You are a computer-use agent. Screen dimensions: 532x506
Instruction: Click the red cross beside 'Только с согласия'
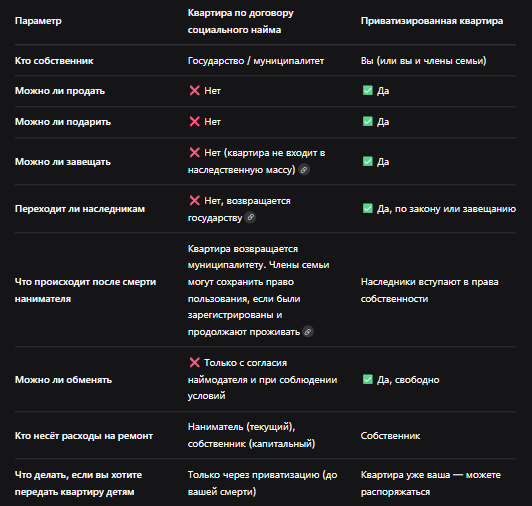click(194, 362)
